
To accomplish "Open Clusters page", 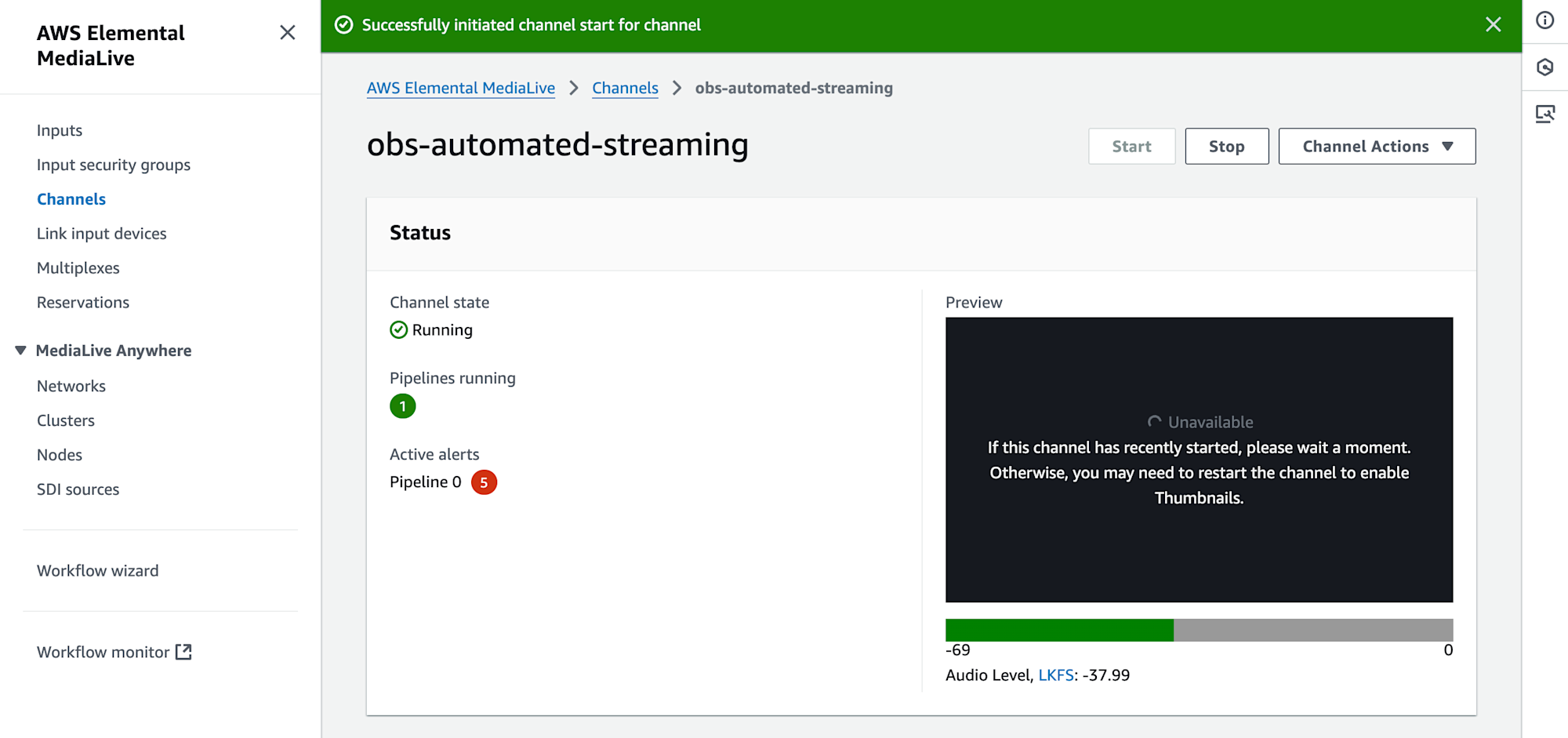I will click(66, 420).
